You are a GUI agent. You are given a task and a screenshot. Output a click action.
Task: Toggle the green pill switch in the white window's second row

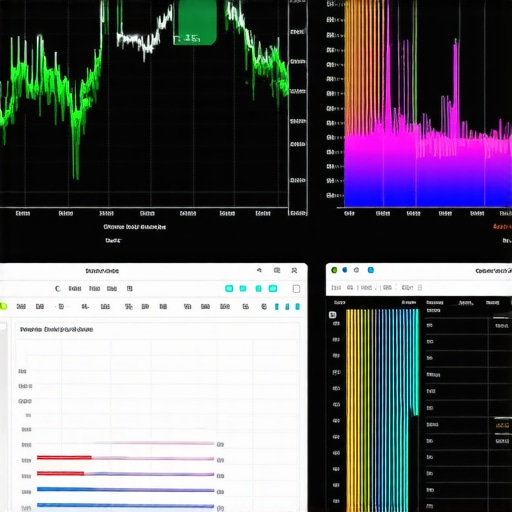coord(3,306)
